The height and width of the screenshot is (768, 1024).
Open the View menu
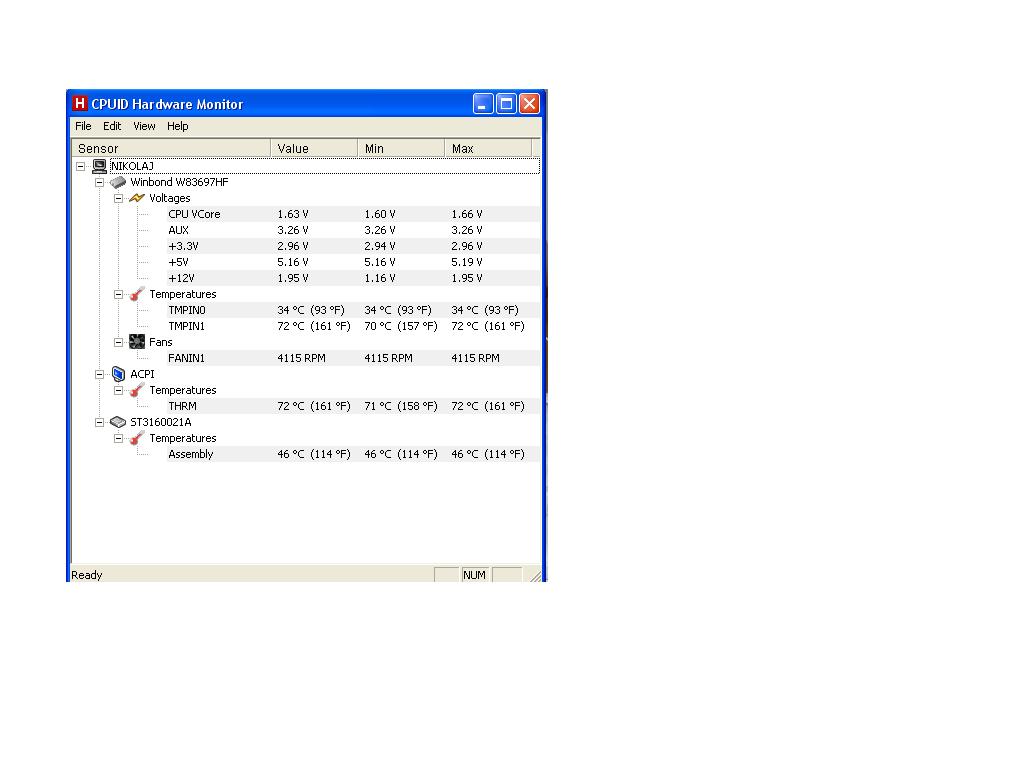tap(144, 126)
